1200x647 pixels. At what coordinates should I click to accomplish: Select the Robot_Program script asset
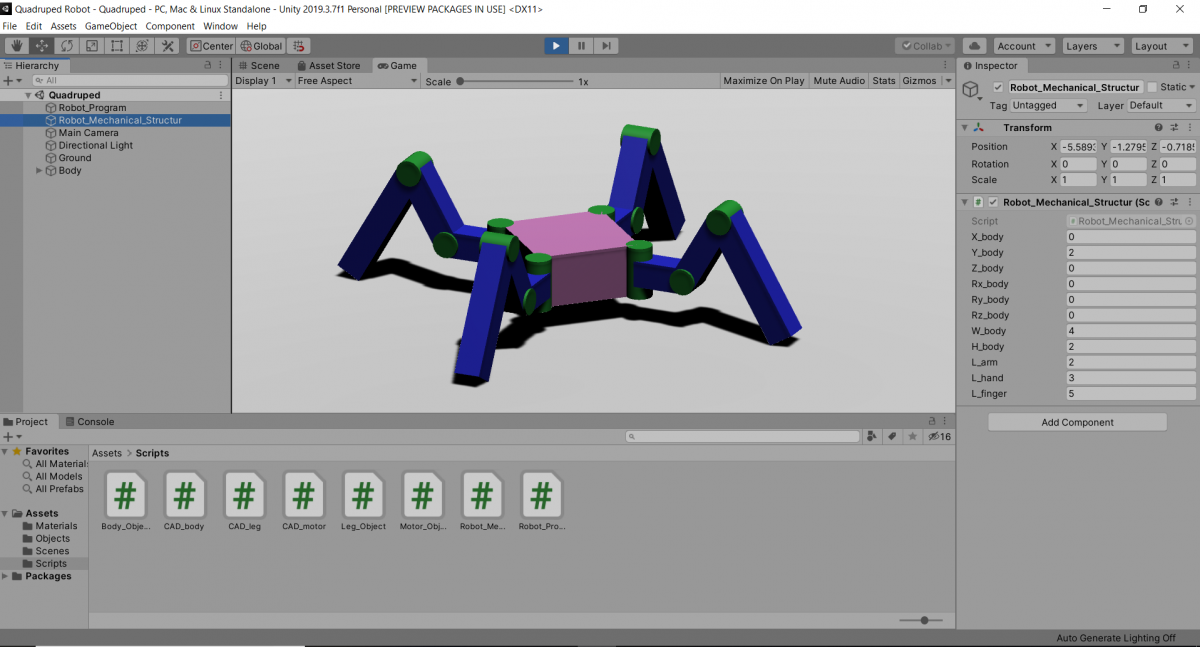point(541,495)
